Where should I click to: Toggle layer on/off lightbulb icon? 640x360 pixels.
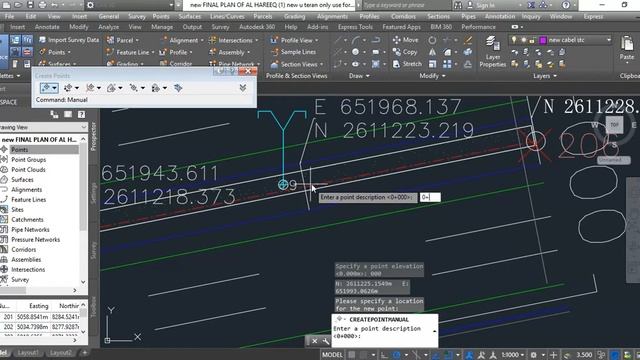(514, 40)
